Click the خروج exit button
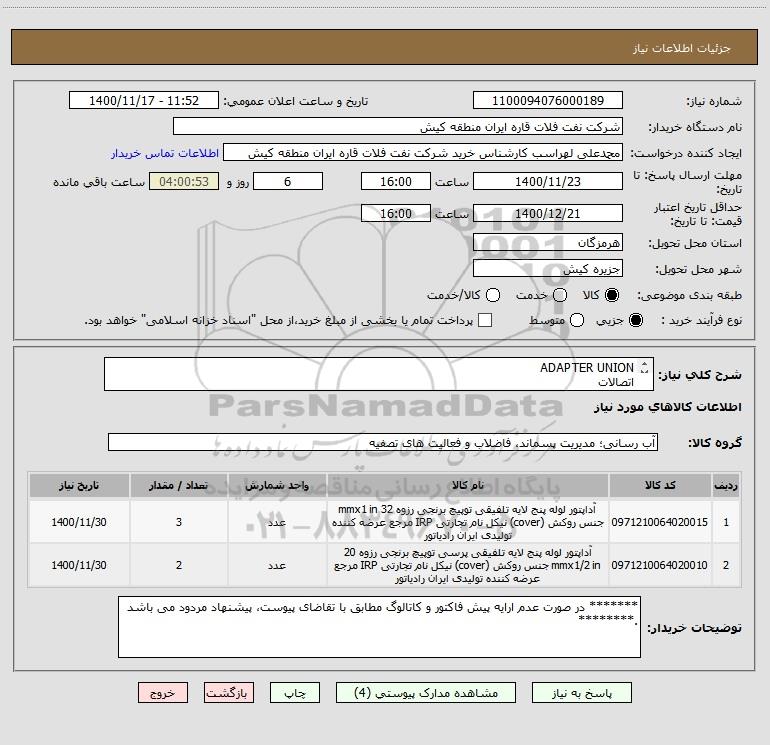770x745 pixels. click(x=163, y=692)
